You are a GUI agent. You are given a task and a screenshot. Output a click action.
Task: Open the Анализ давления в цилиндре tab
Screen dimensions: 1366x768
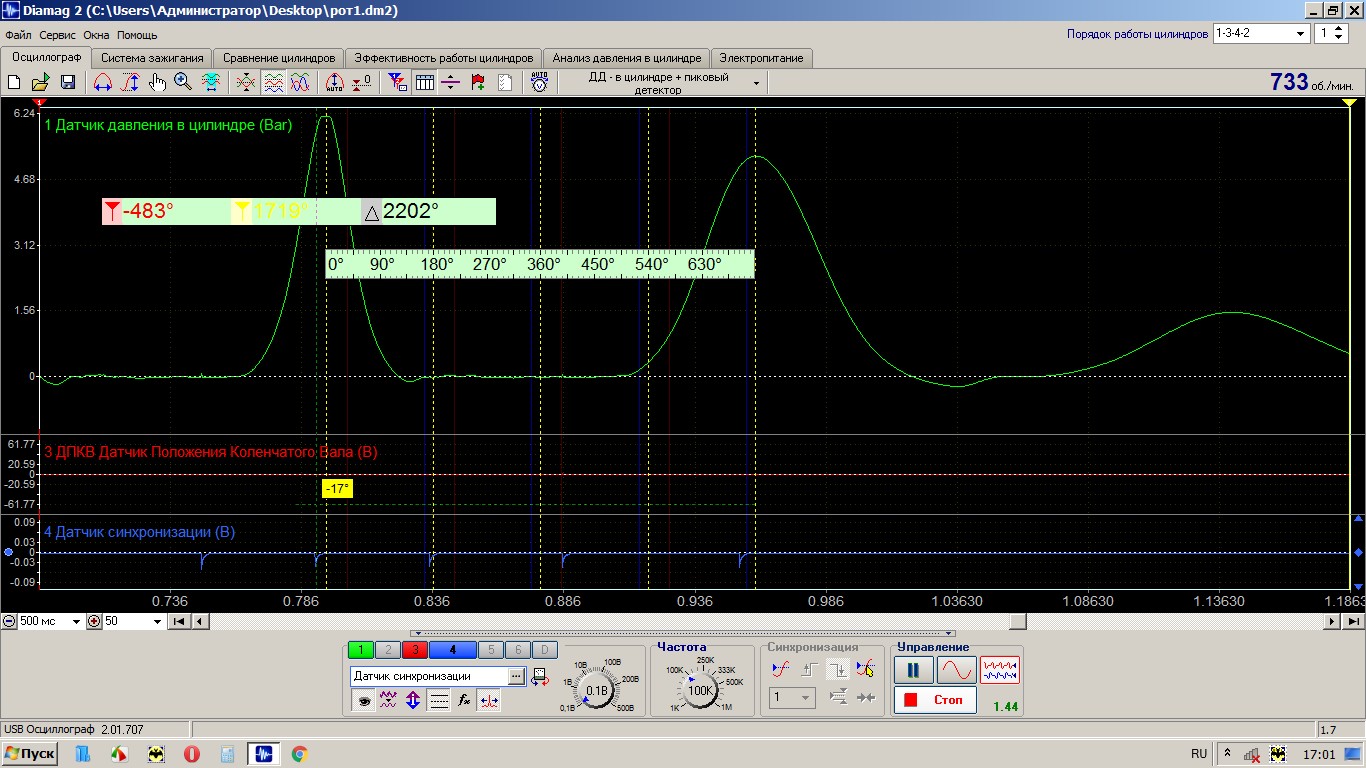pos(627,58)
